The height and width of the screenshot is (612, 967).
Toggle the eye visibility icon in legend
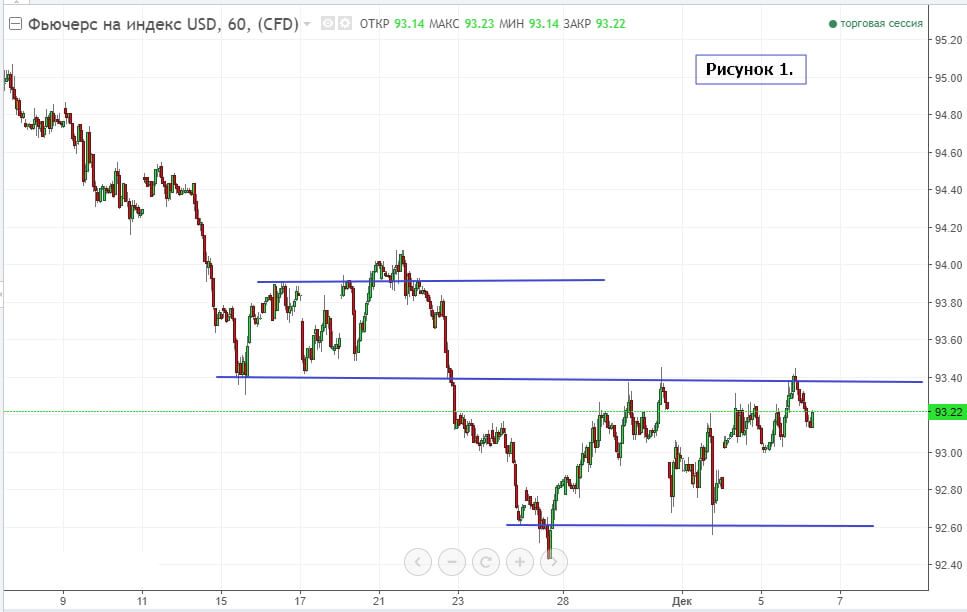coord(328,24)
